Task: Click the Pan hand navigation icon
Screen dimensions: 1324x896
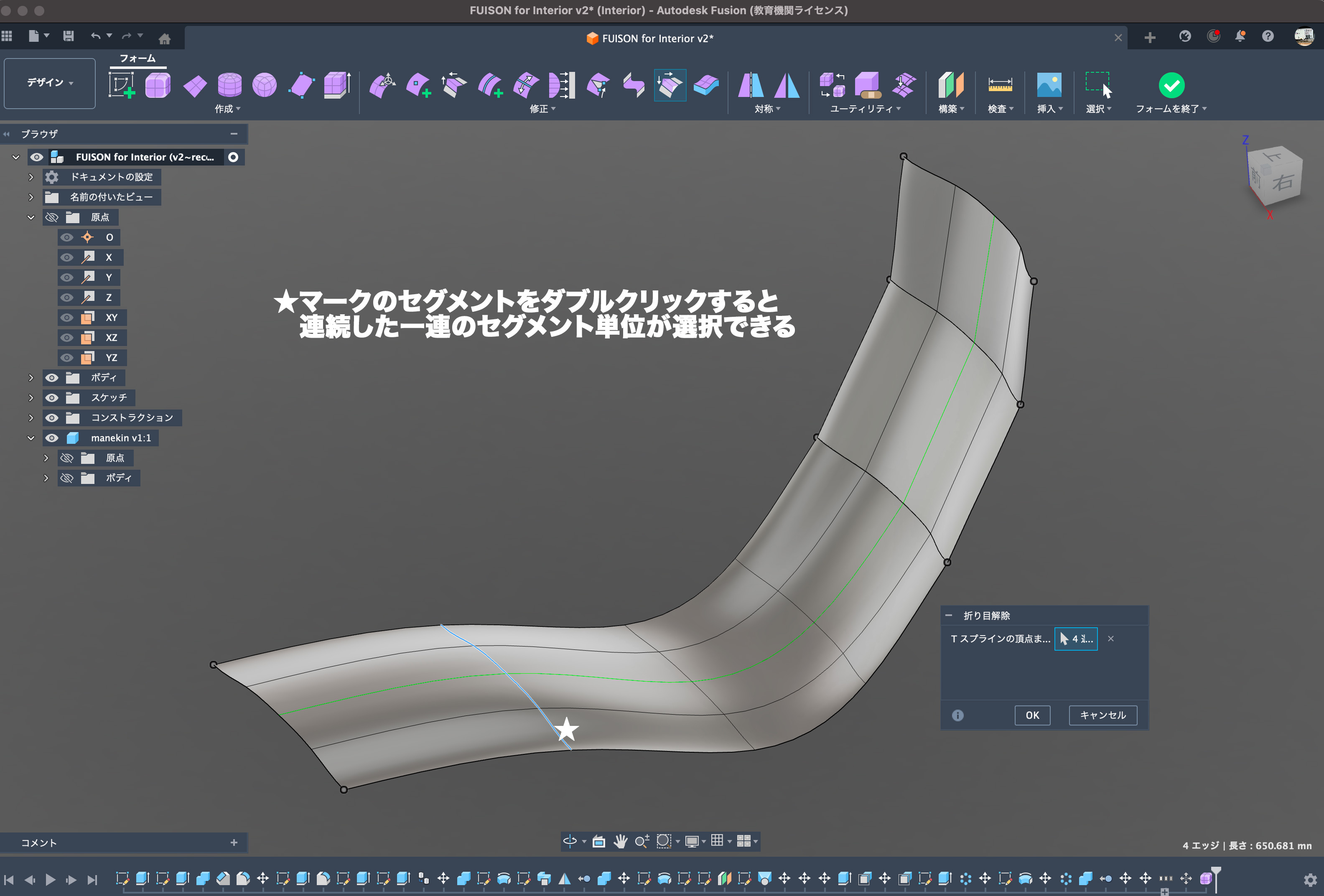Action: (620, 841)
